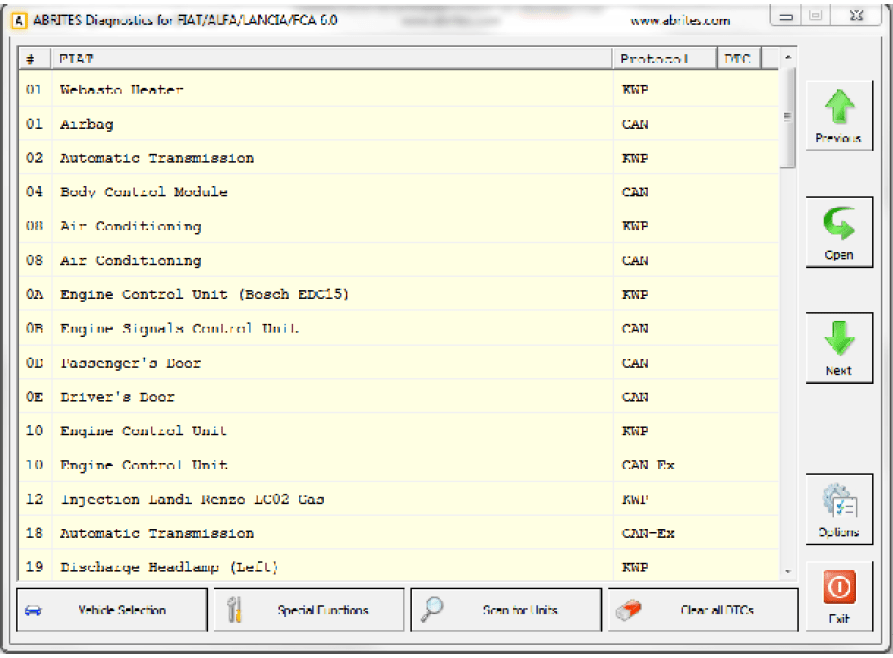
Task: Click the green curved arrow Open icon
Action: [x=838, y=223]
